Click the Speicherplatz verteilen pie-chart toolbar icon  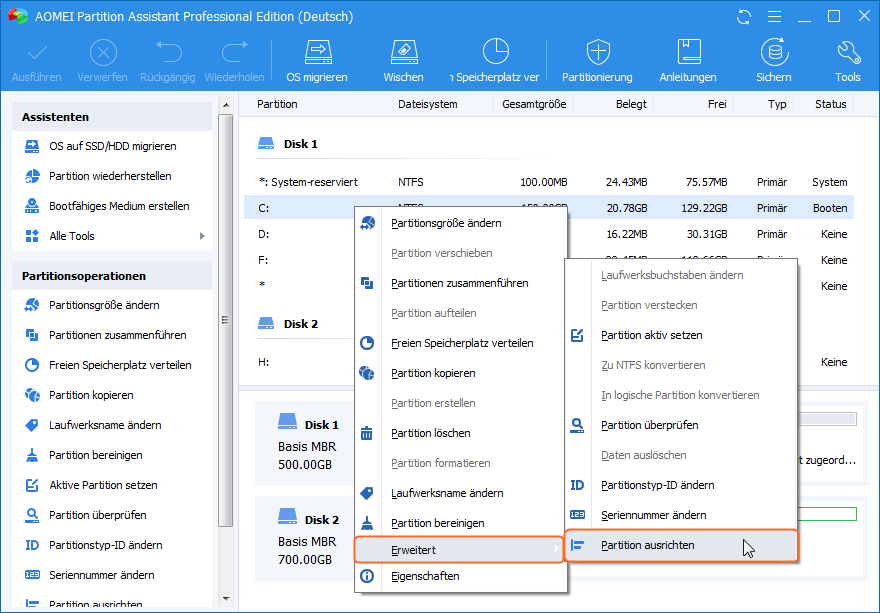point(496,52)
